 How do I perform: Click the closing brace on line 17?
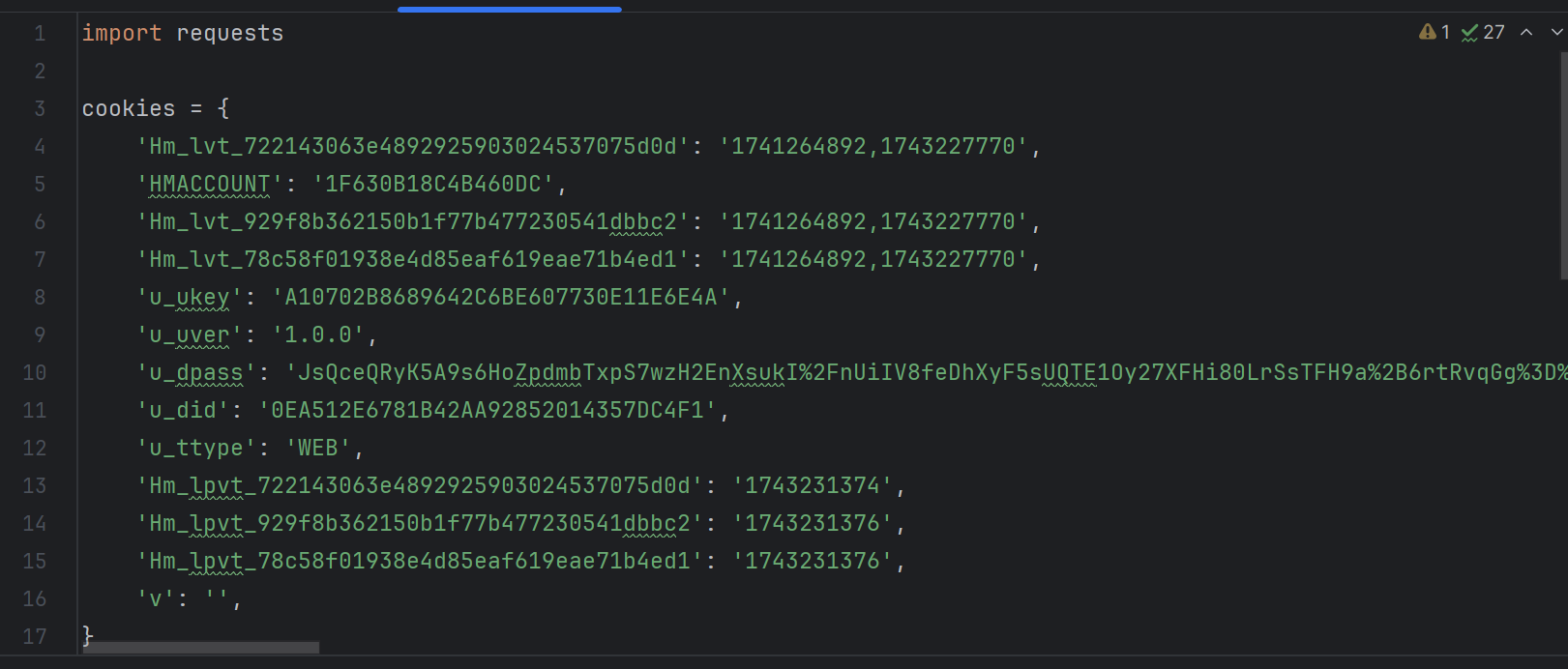click(87, 635)
